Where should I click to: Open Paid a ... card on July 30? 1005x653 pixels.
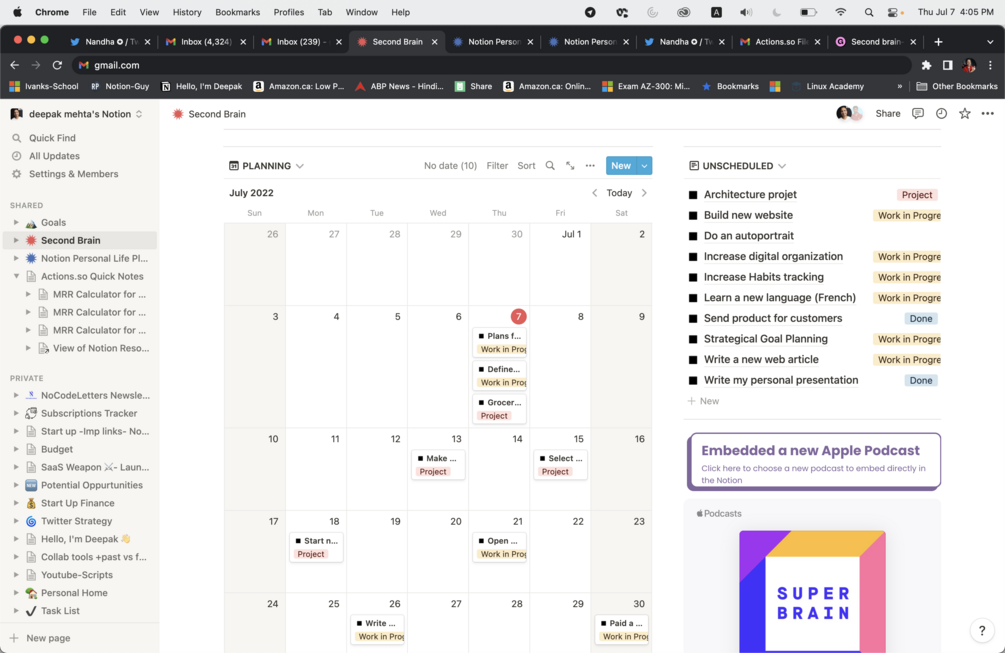click(x=621, y=629)
